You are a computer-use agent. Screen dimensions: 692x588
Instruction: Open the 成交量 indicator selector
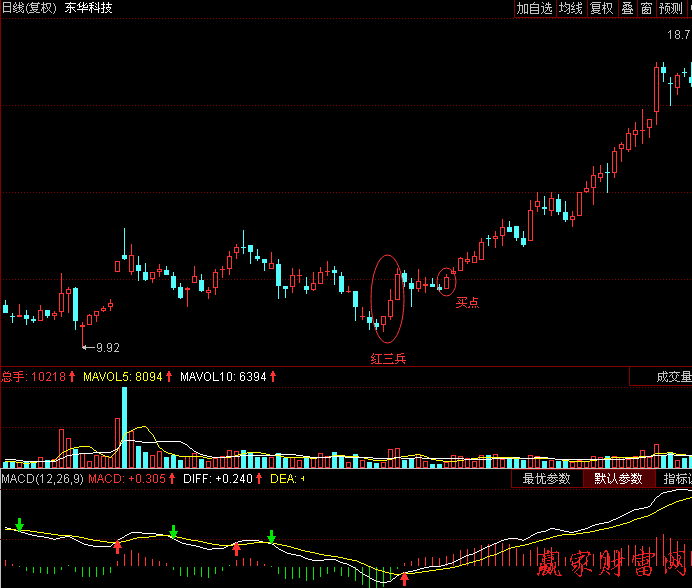point(672,377)
